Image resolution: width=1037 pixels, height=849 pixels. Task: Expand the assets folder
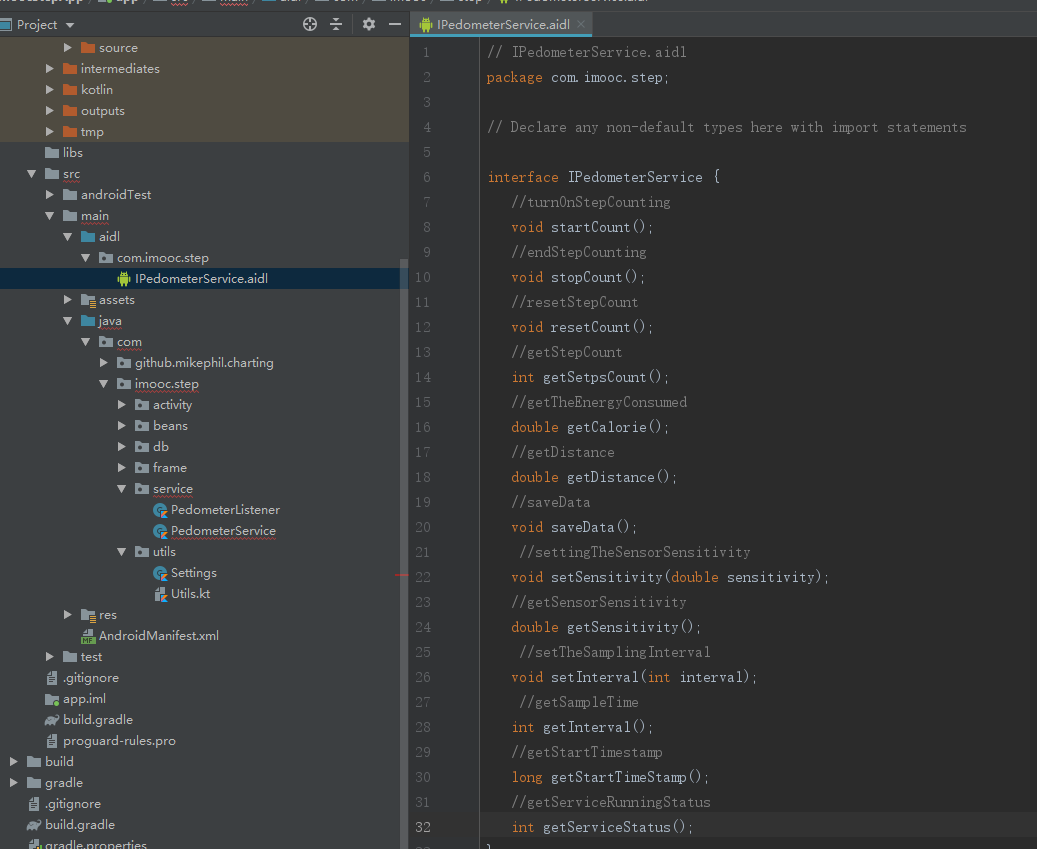67,299
